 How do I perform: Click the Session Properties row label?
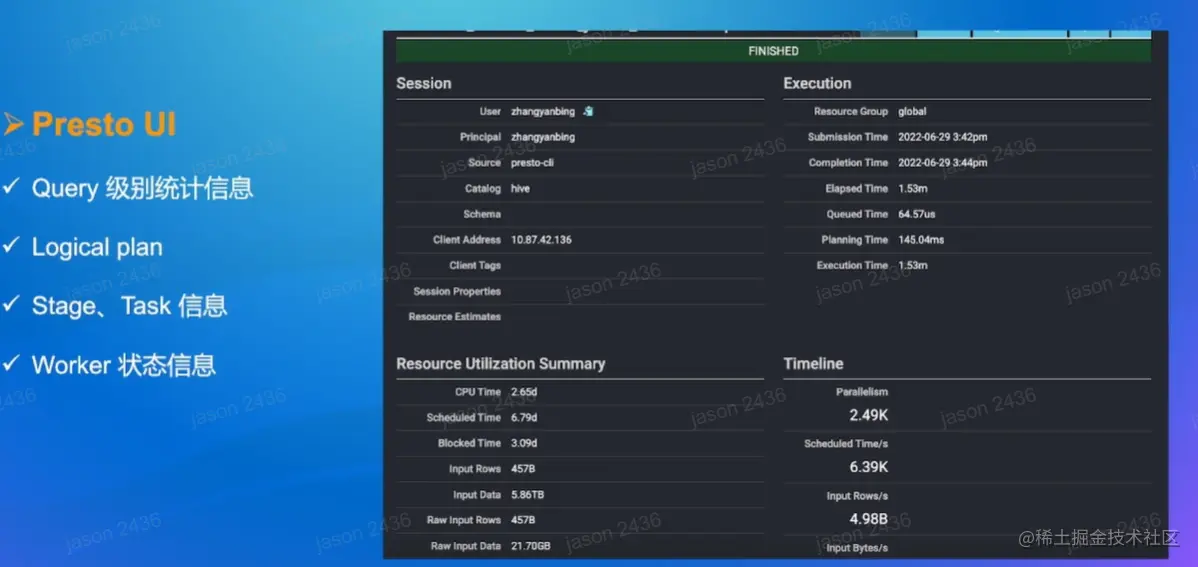[x=457, y=291]
